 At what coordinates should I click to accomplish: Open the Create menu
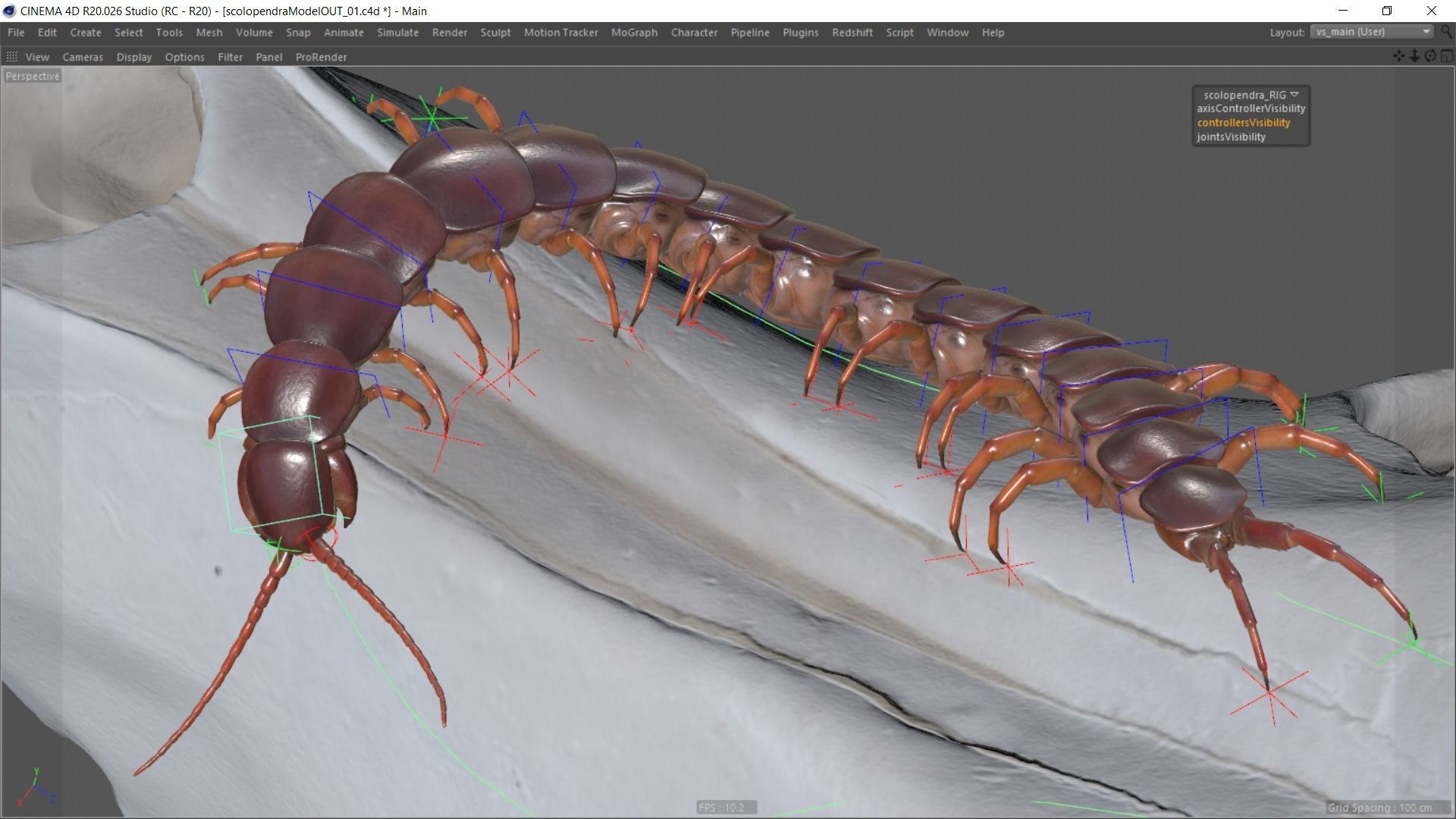[86, 33]
